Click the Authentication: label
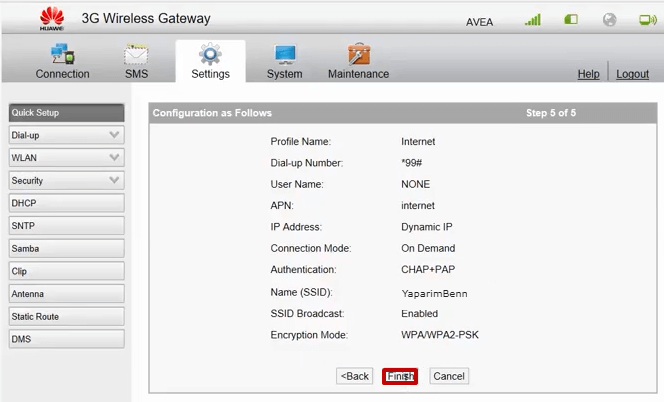The image size is (664, 402). click(303, 269)
